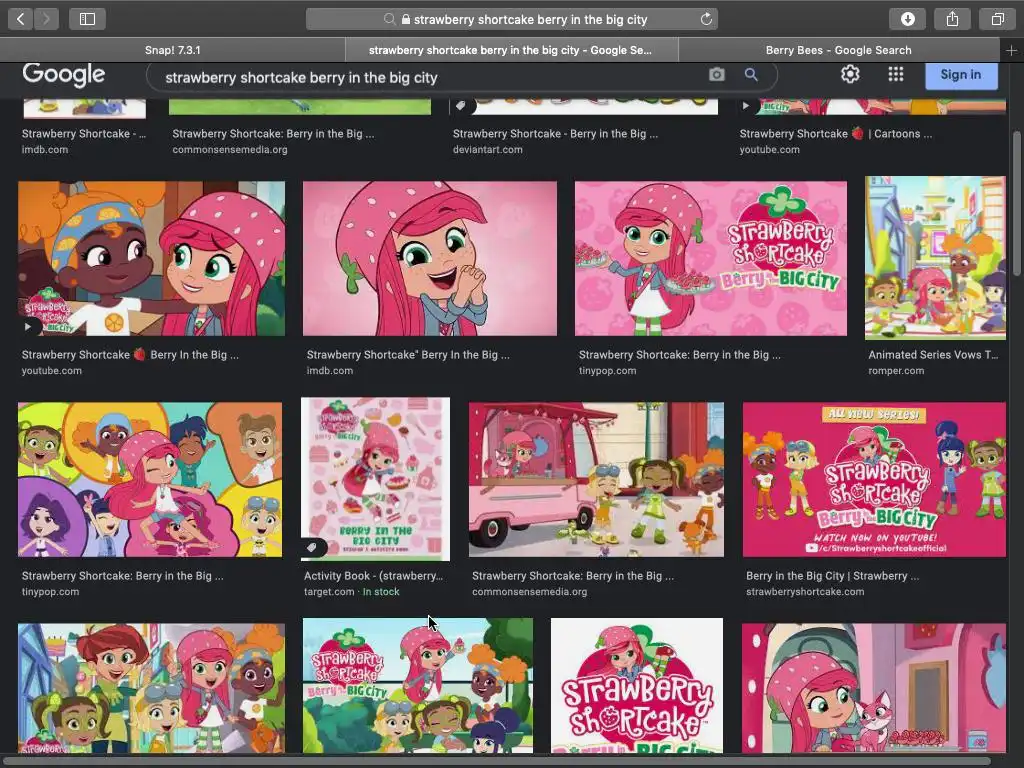The width and height of the screenshot is (1024, 768).
Task: Toggle the Safari sidebar button
Action: point(88,19)
